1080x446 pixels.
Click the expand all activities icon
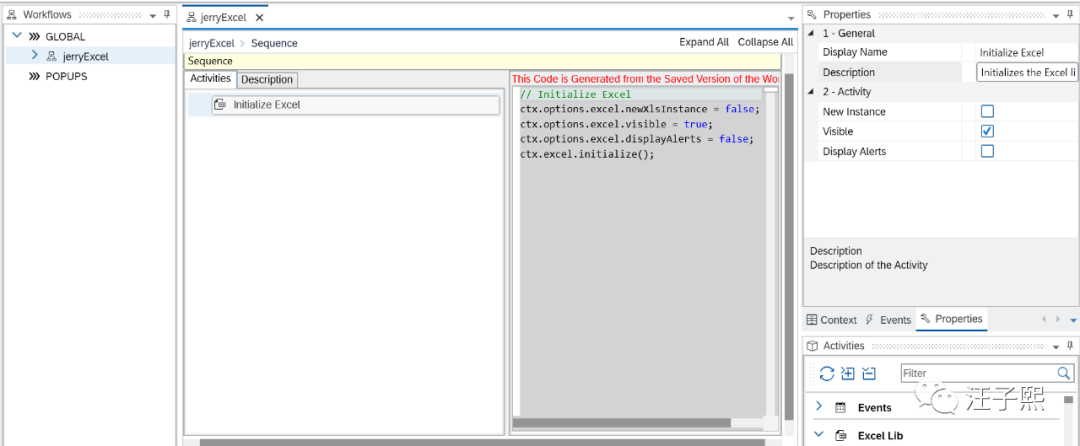tap(848, 374)
